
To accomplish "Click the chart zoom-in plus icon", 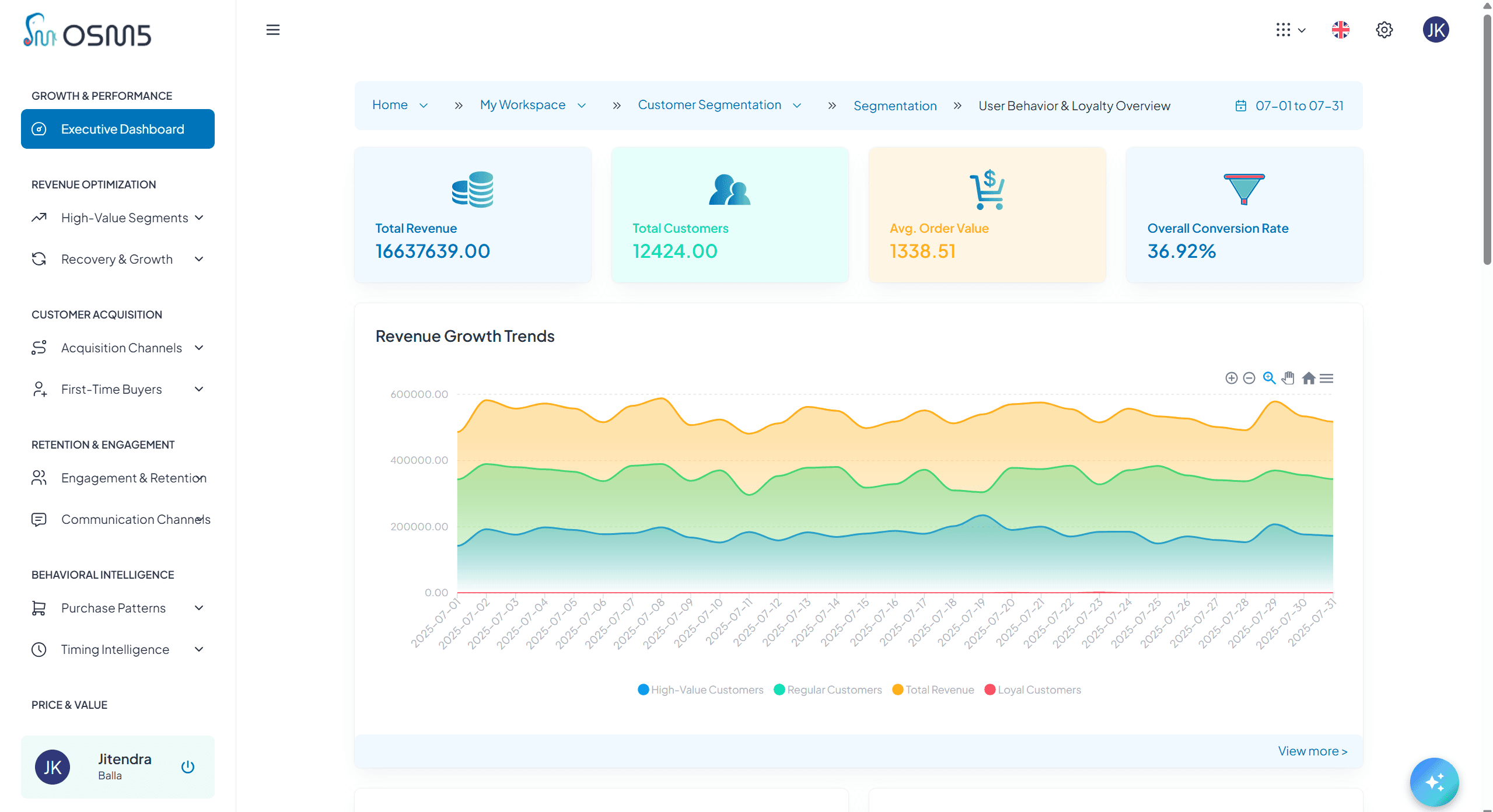I will (1231, 378).
